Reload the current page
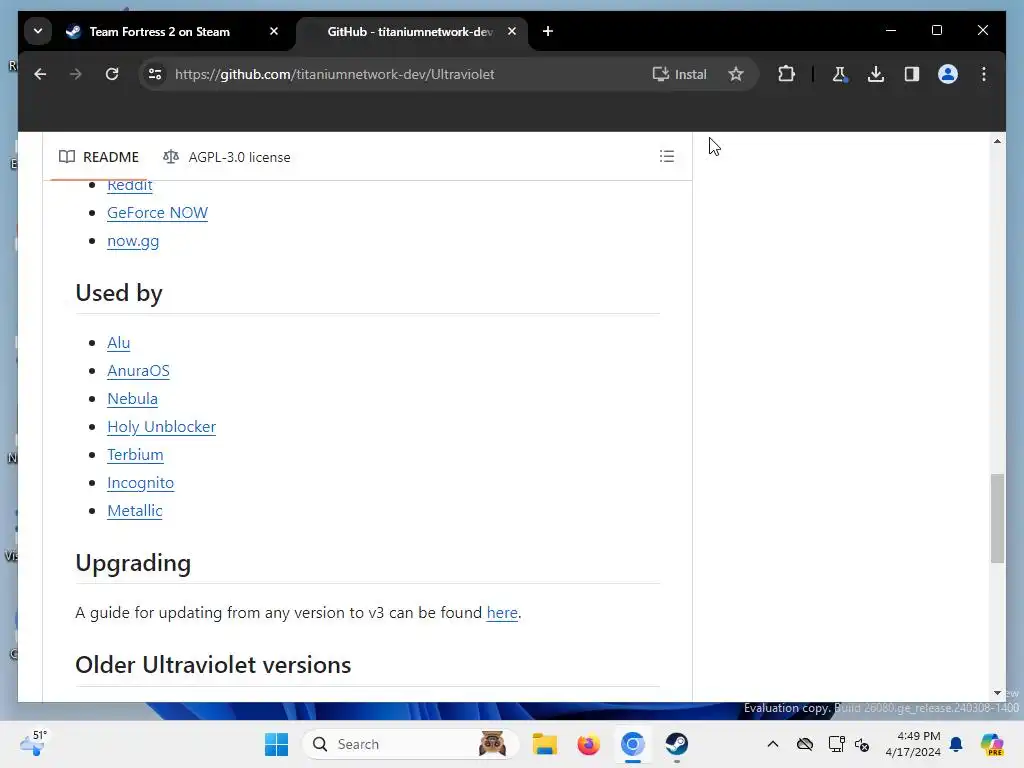The height and width of the screenshot is (768, 1024). pyautogui.click(x=112, y=74)
